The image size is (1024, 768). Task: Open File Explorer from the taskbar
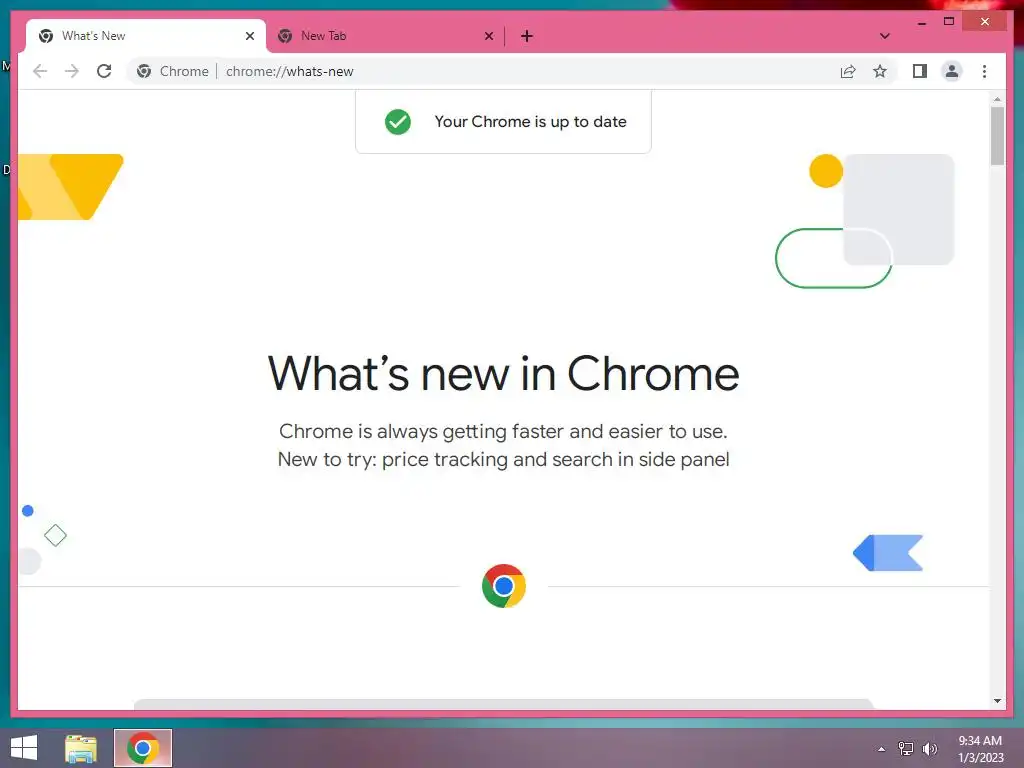pos(81,748)
